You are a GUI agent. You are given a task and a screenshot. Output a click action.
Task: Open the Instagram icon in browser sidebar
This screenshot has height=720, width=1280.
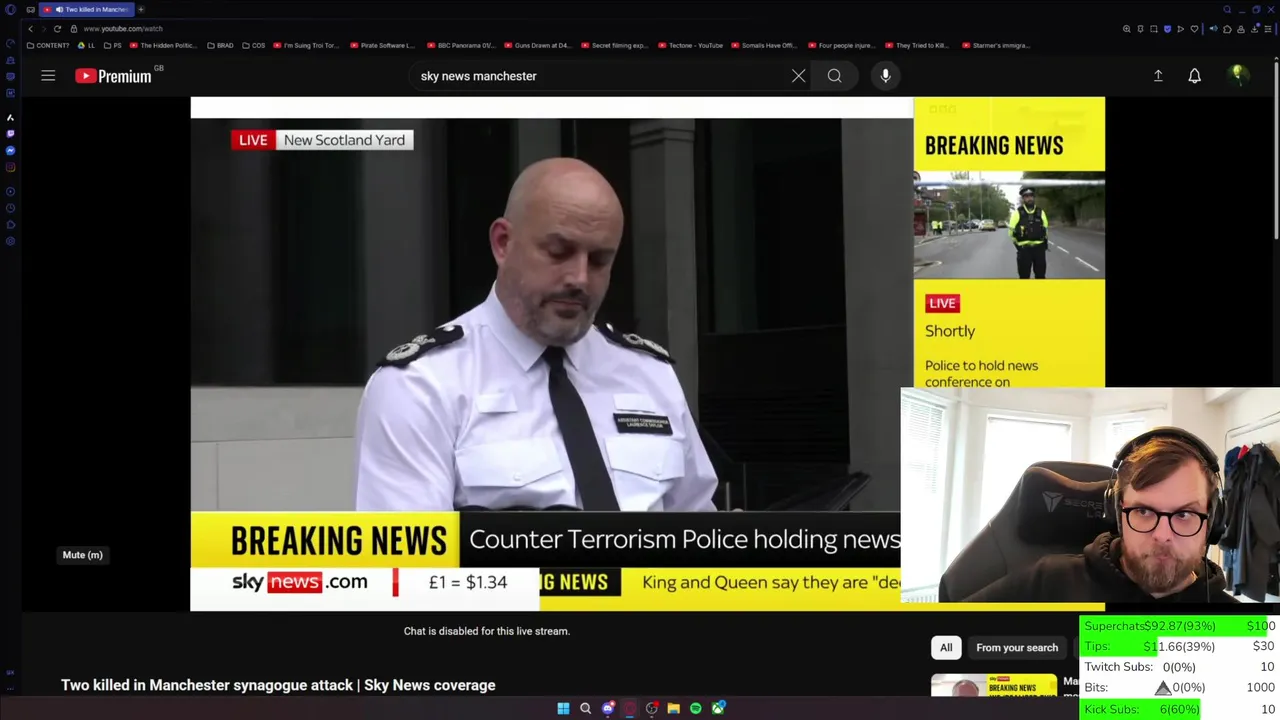pyautogui.click(x=10, y=167)
